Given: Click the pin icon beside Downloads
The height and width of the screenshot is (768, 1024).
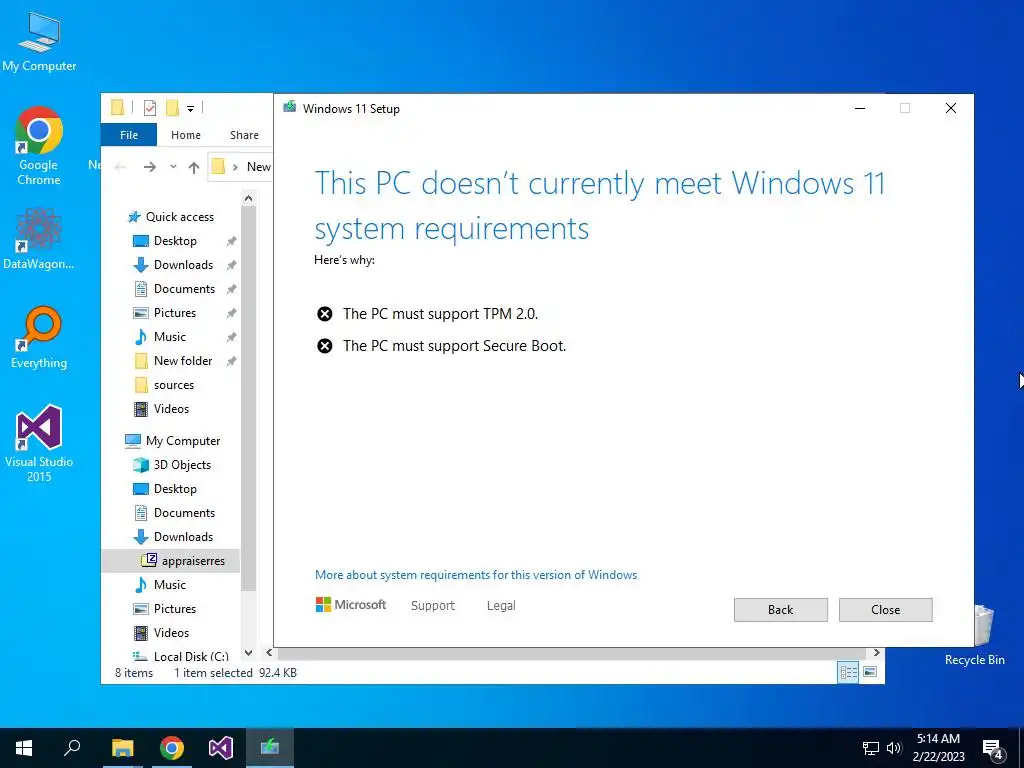Looking at the screenshot, I should pyautogui.click(x=231, y=265).
